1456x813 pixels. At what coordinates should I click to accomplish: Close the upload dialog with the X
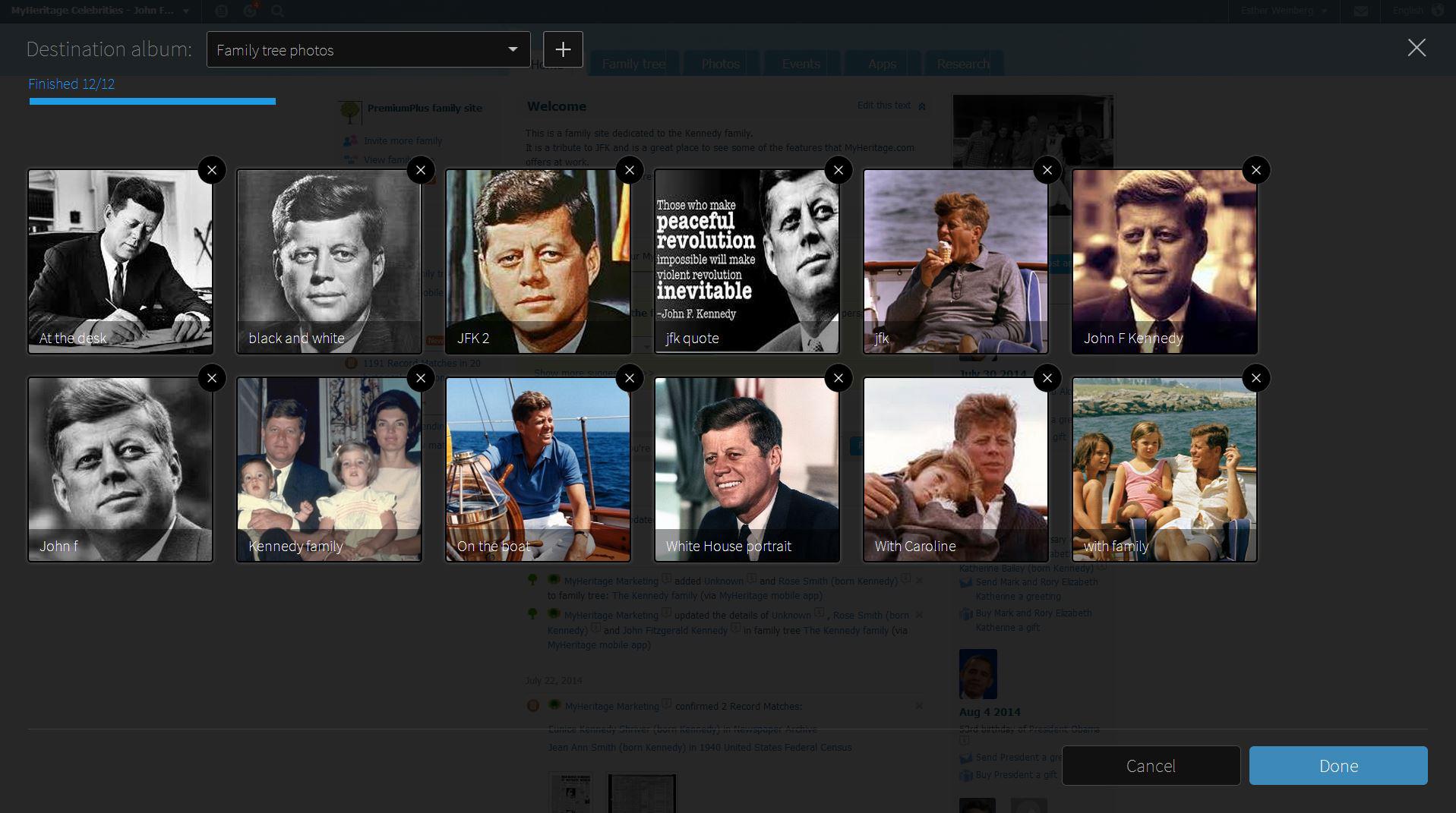[x=1417, y=48]
